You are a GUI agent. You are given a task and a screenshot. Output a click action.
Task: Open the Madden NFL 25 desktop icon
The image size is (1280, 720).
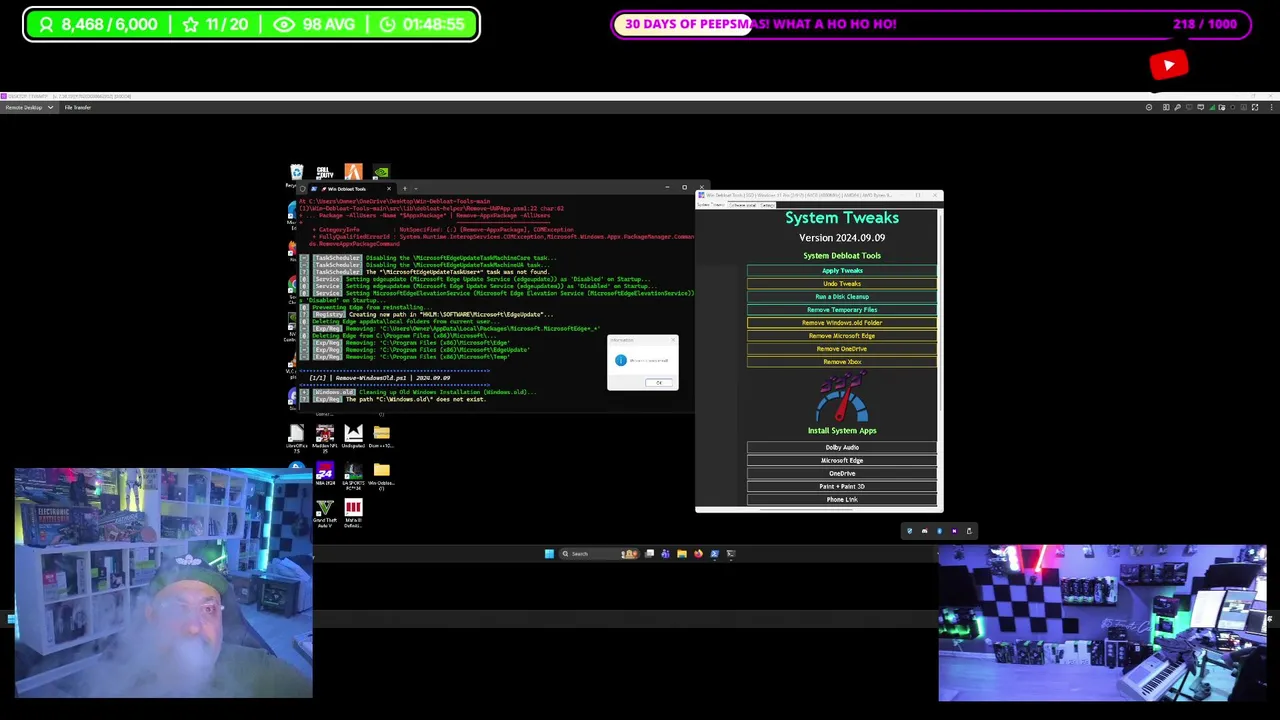pyautogui.click(x=325, y=437)
